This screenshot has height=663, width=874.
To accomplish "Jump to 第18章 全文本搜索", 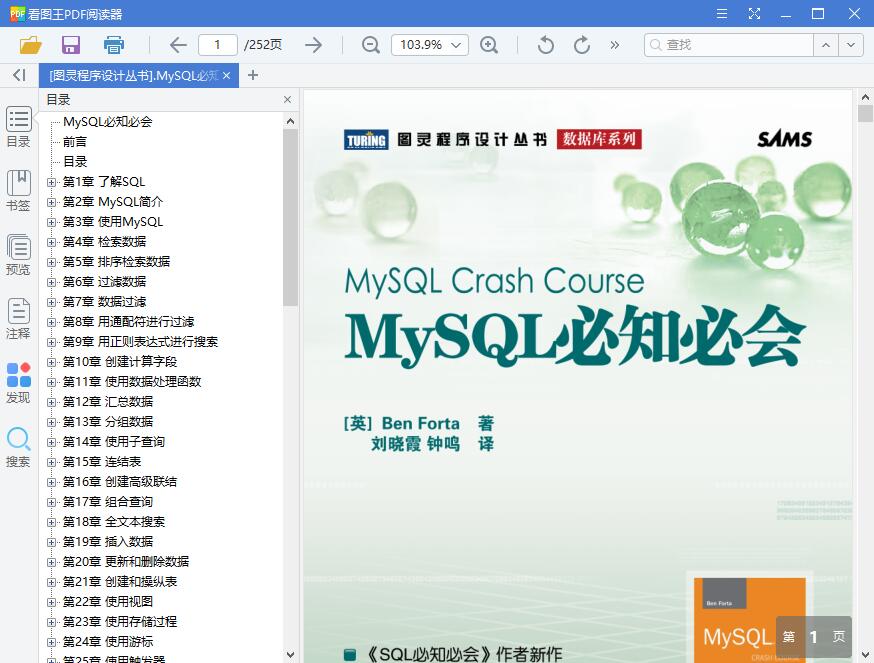I will pyautogui.click(x=114, y=522).
